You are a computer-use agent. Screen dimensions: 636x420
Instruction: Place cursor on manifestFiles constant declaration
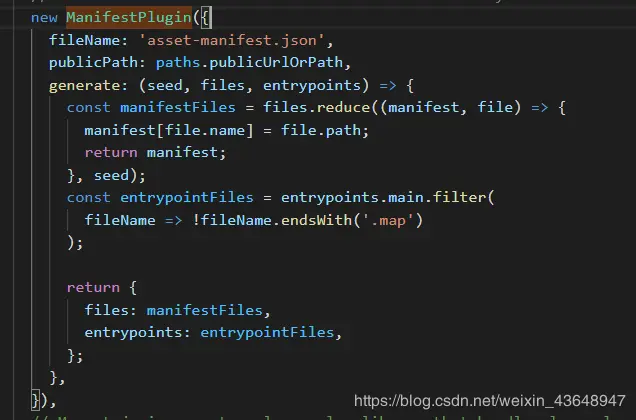178,108
